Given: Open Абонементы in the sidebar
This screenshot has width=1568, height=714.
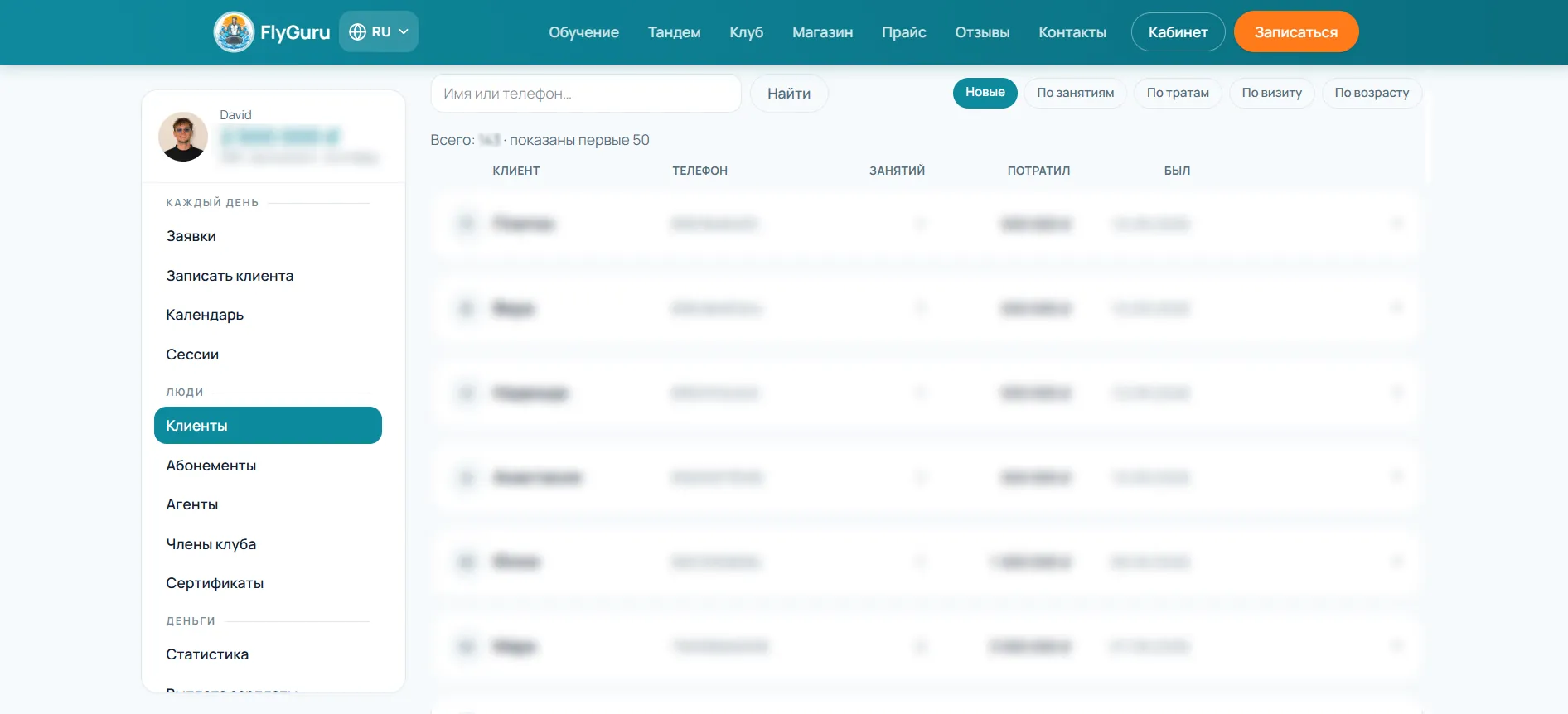Looking at the screenshot, I should 268,466.
